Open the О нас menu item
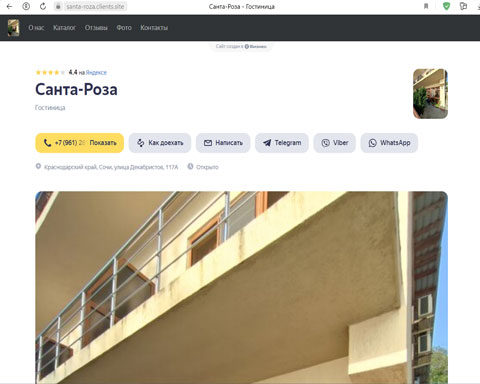This screenshot has height=384, width=480. click(36, 28)
